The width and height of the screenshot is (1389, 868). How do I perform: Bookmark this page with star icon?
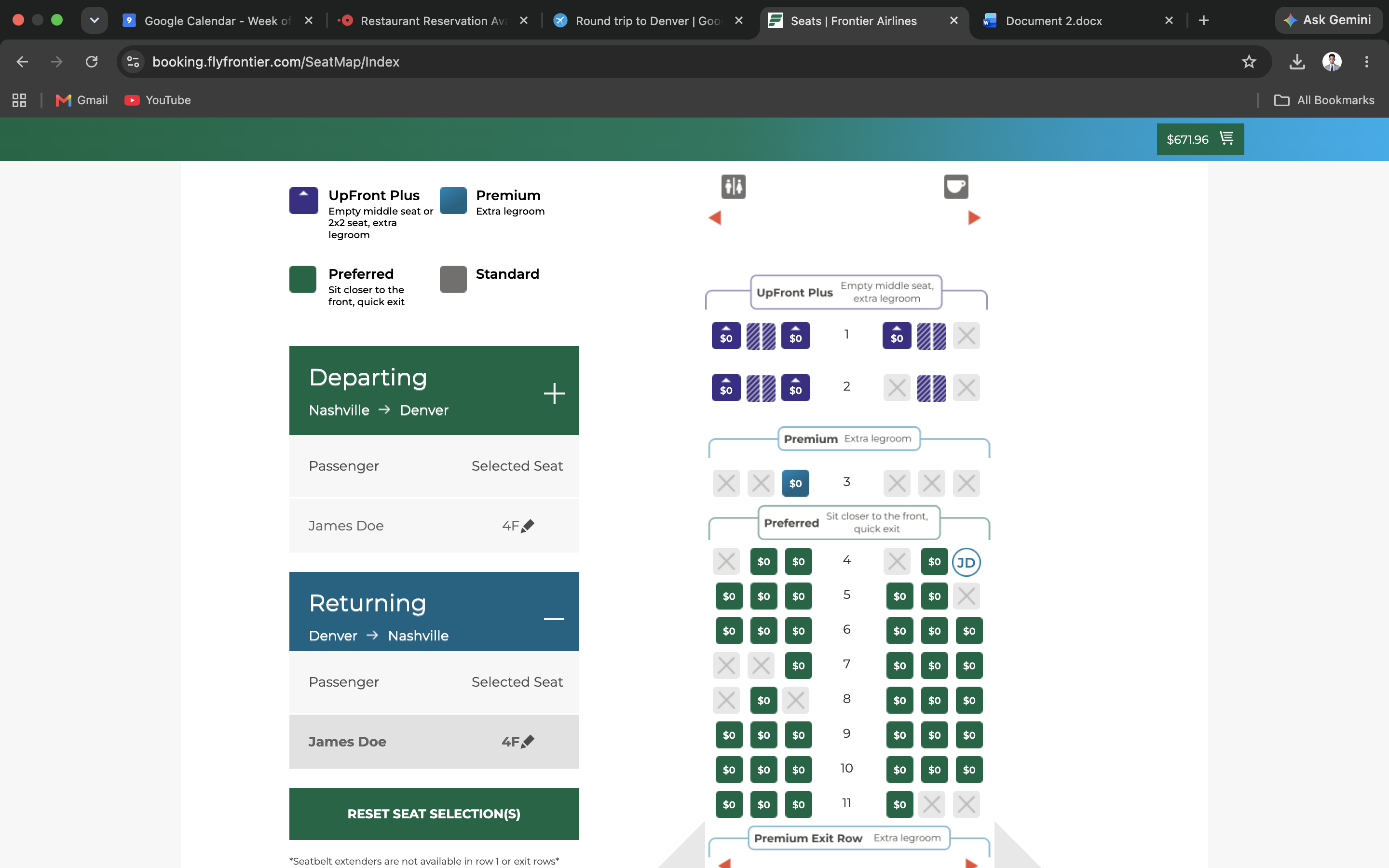pyautogui.click(x=1248, y=61)
